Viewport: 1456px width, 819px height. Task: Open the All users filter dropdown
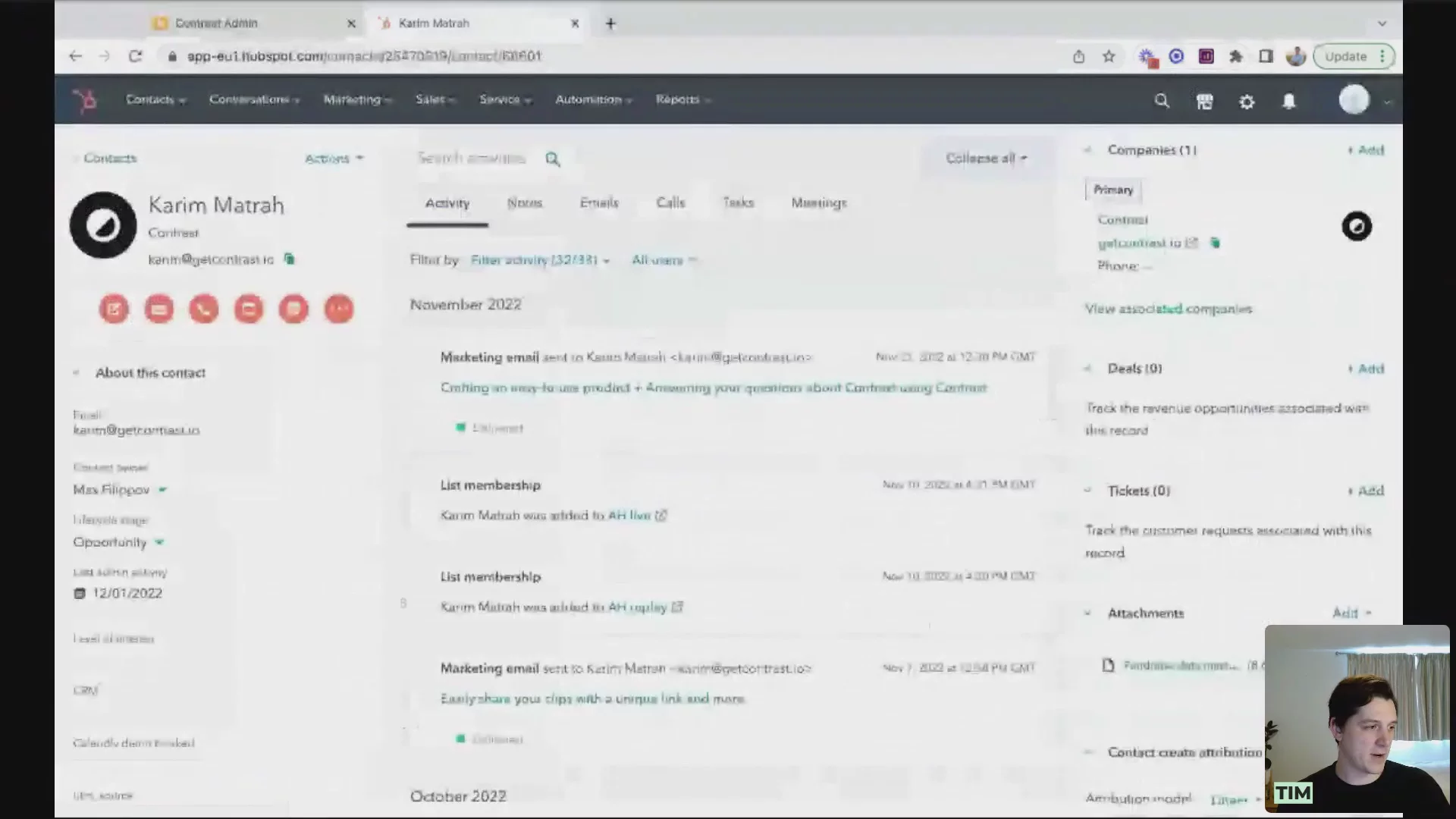click(664, 260)
